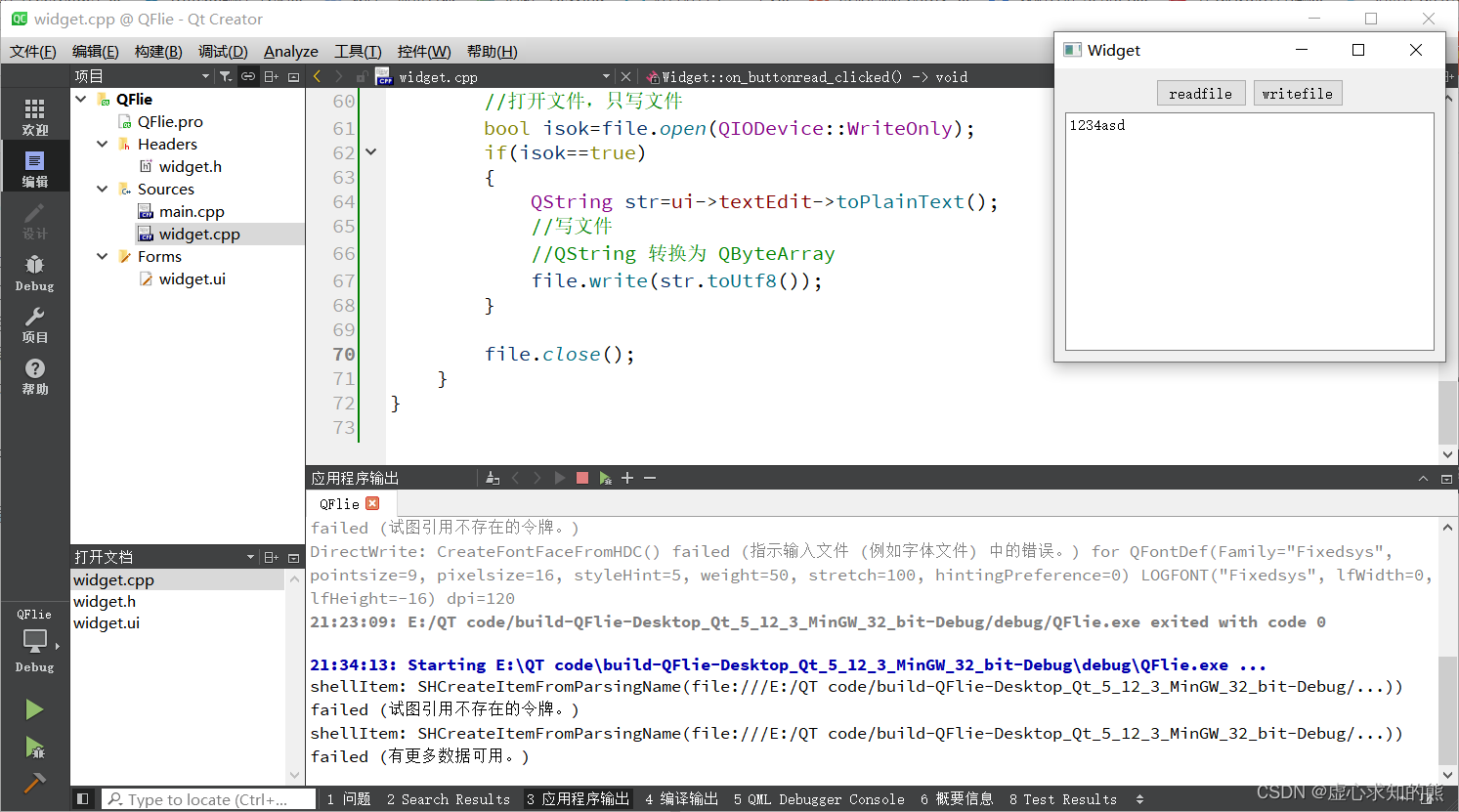
Task: Build the project with hammer icon
Action: [34, 784]
